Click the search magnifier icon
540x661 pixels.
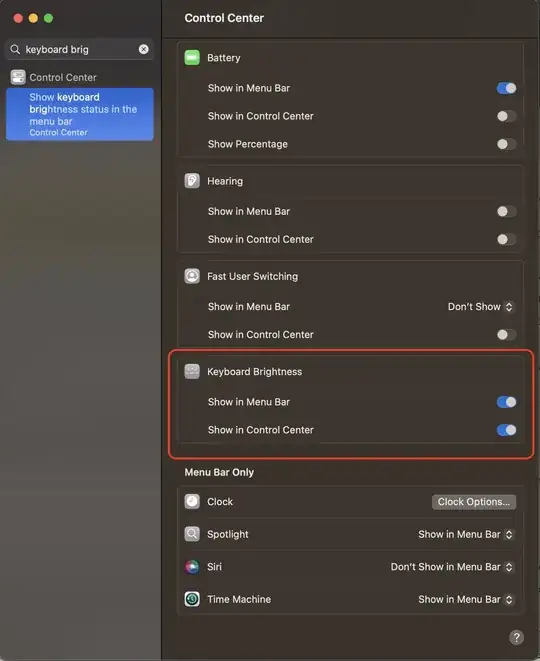tap(15, 49)
